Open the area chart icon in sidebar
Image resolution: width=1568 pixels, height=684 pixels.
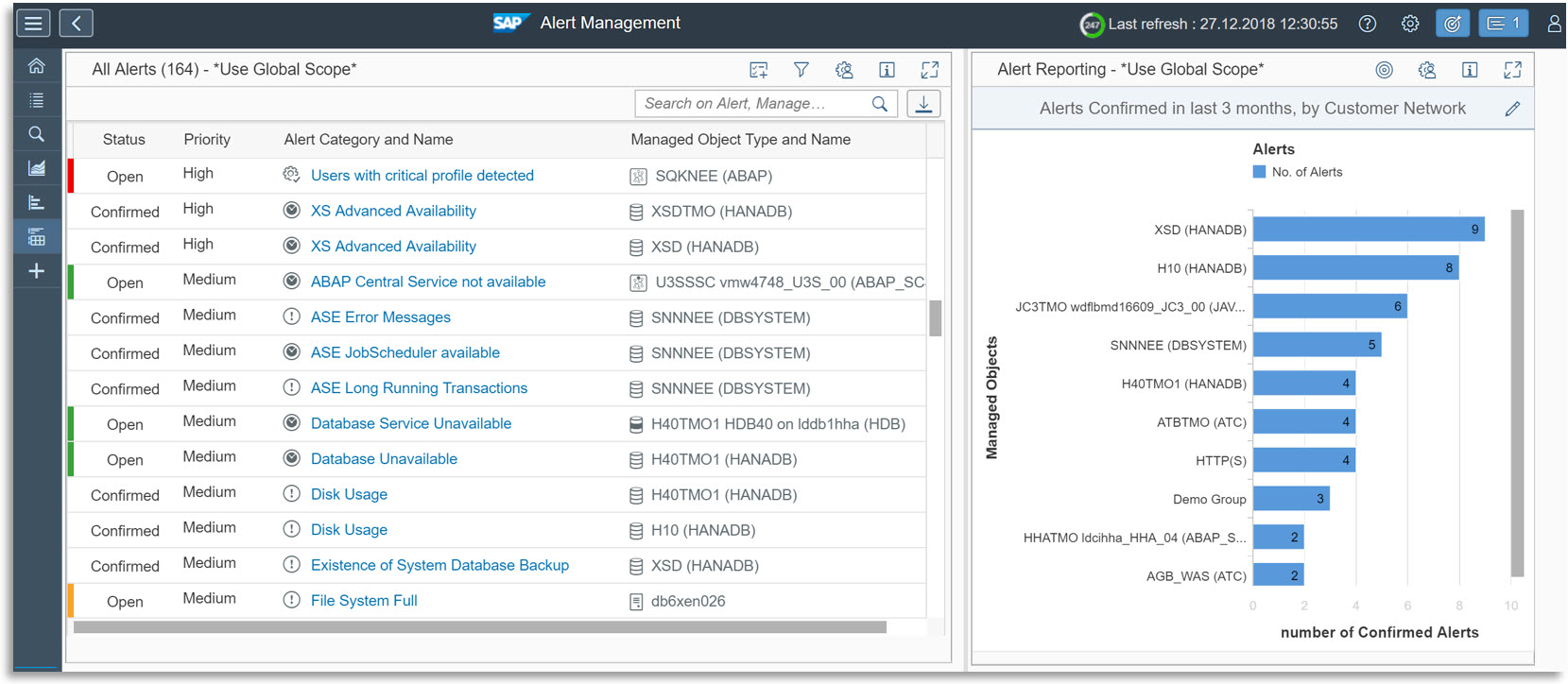click(x=37, y=168)
